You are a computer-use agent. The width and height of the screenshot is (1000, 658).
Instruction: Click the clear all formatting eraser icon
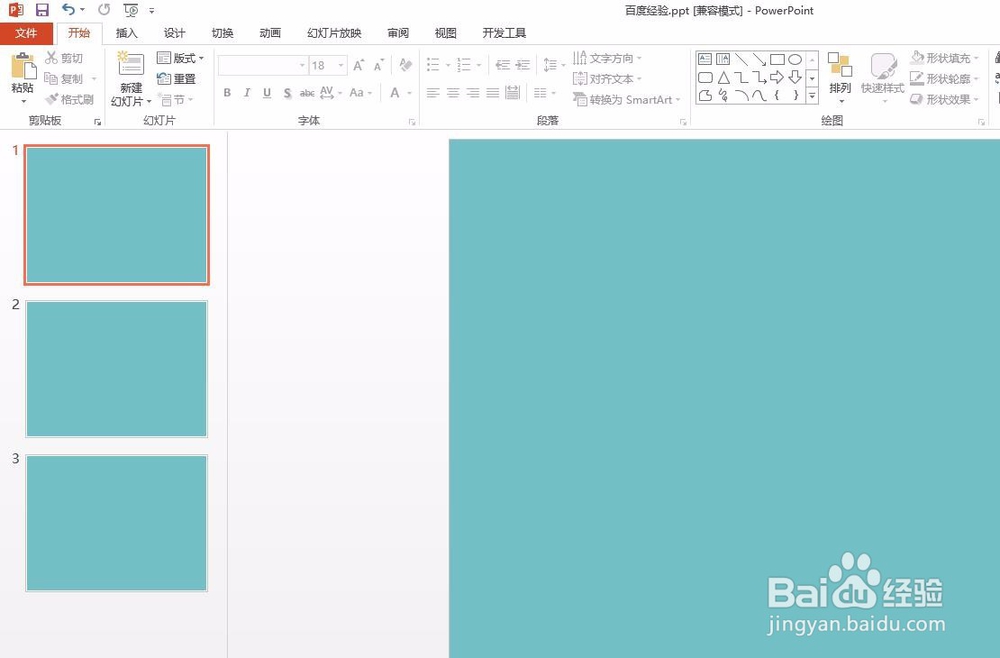coord(405,65)
